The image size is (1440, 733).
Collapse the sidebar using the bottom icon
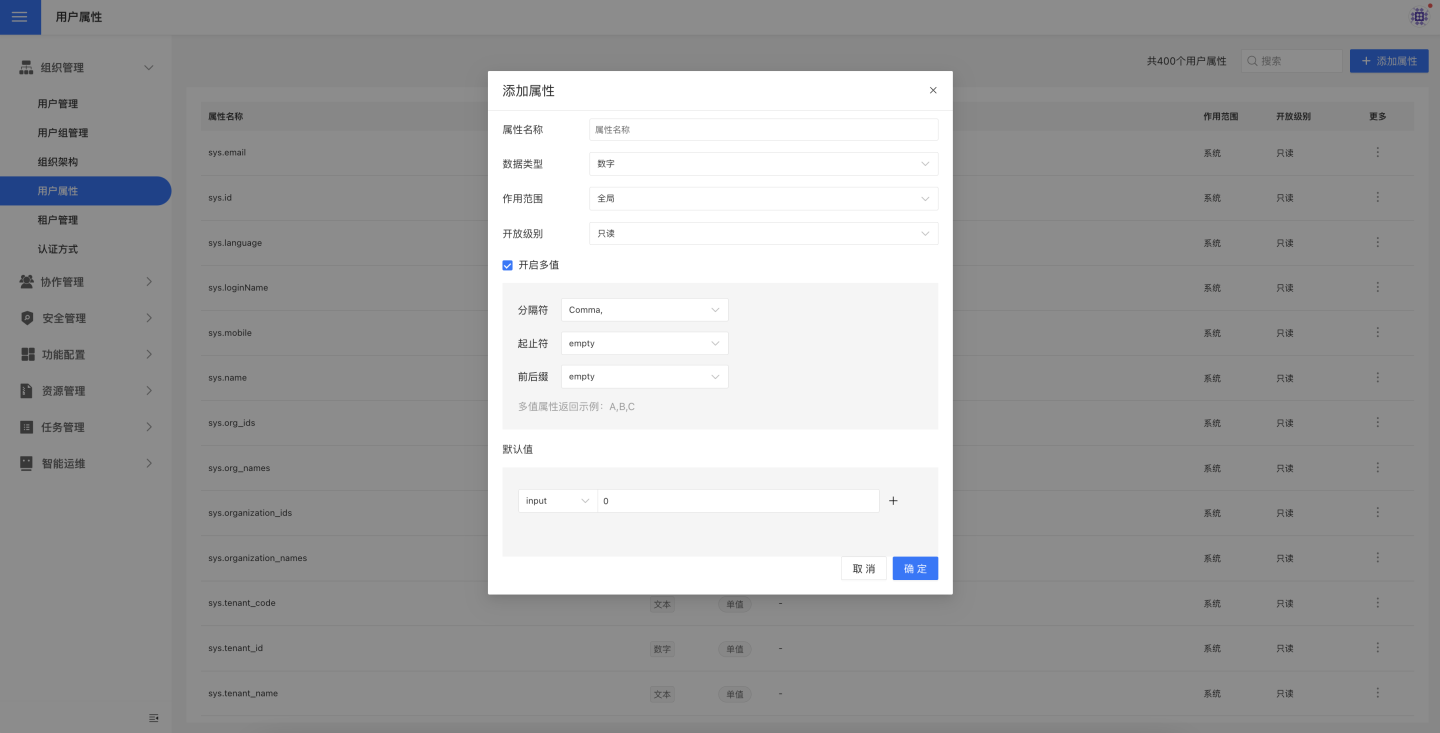click(x=154, y=718)
